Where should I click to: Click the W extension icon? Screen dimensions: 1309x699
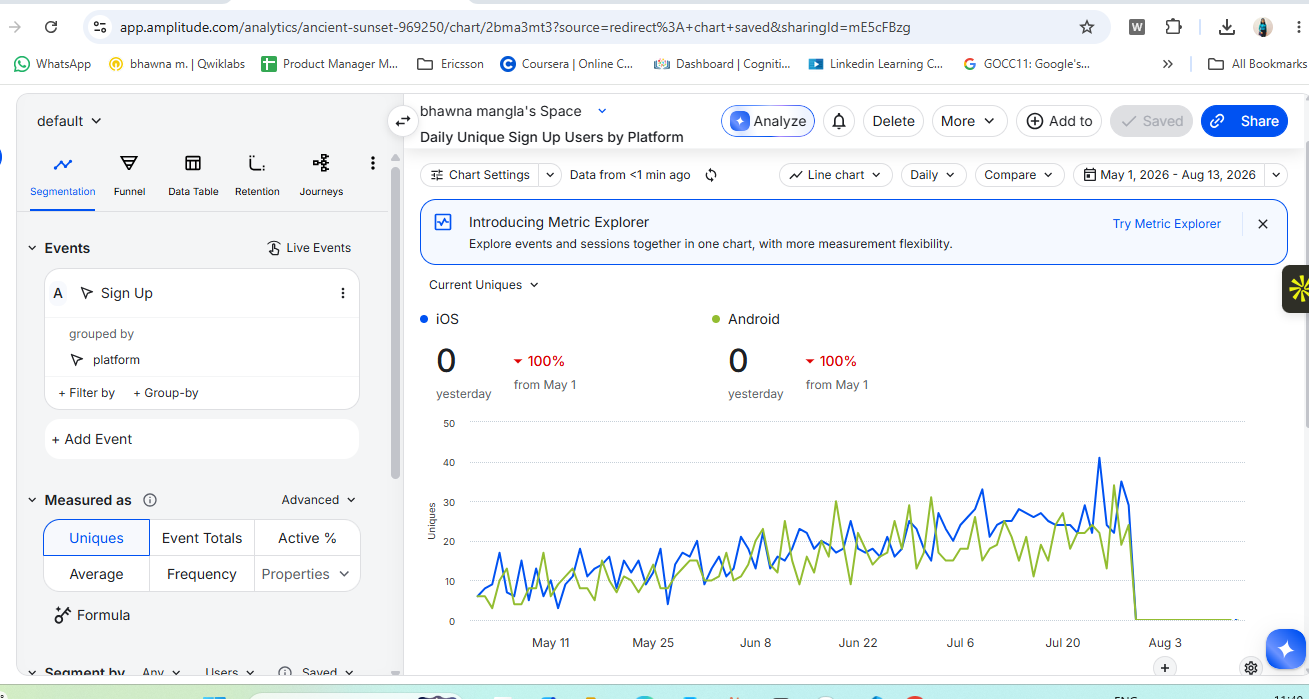point(1137,27)
